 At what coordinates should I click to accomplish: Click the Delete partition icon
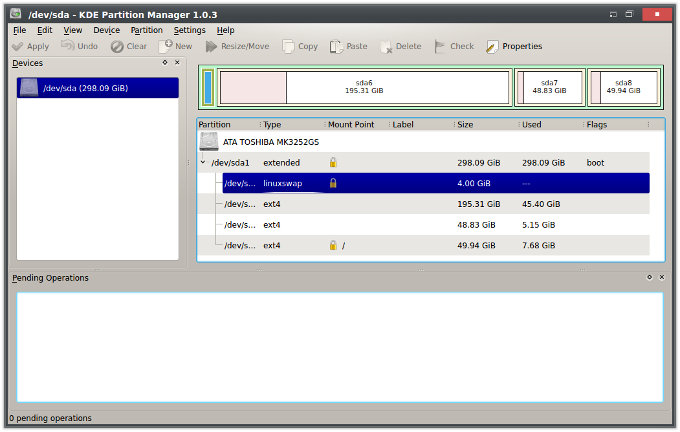tap(386, 47)
